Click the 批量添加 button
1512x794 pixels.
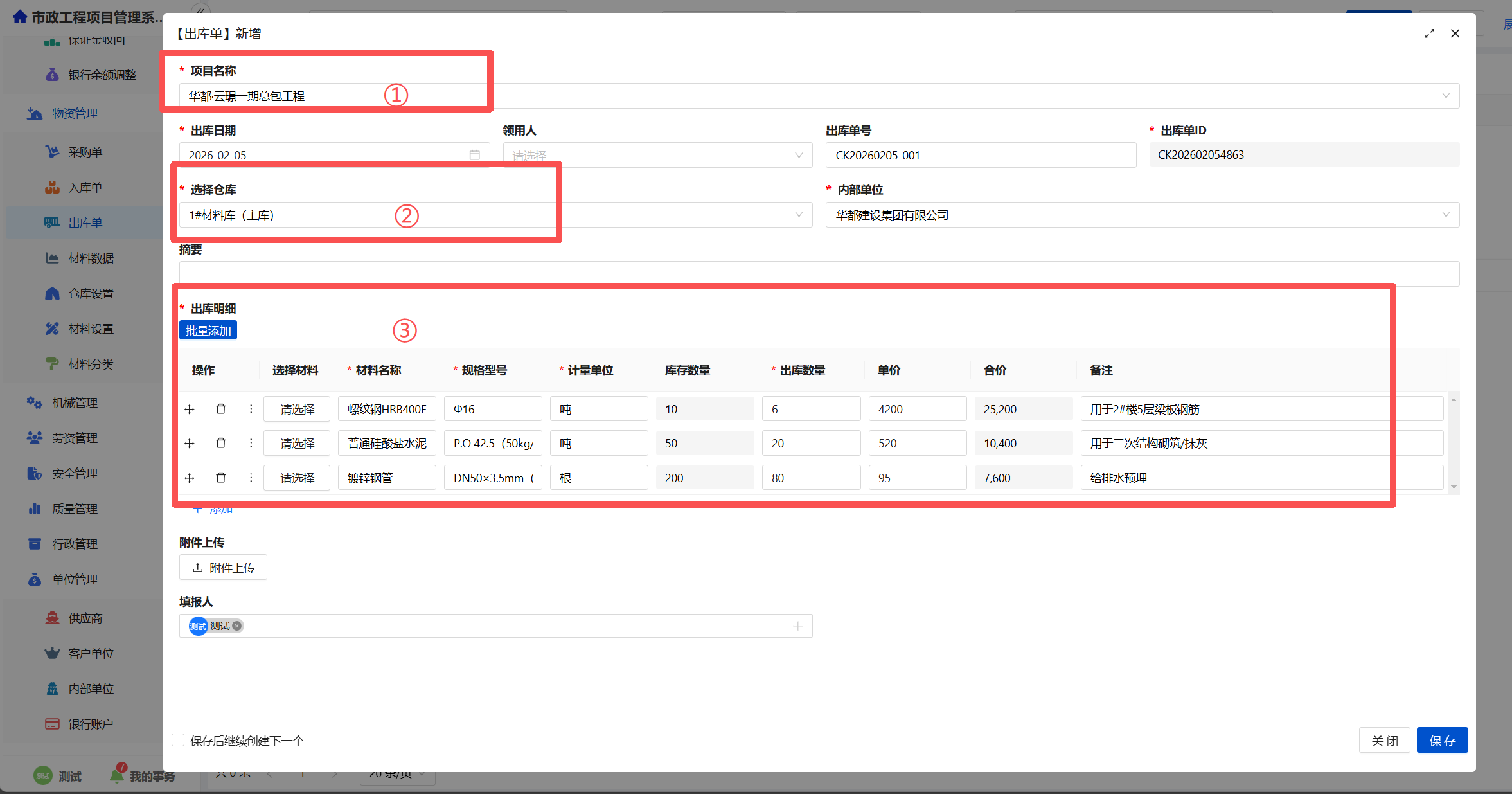[208, 330]
